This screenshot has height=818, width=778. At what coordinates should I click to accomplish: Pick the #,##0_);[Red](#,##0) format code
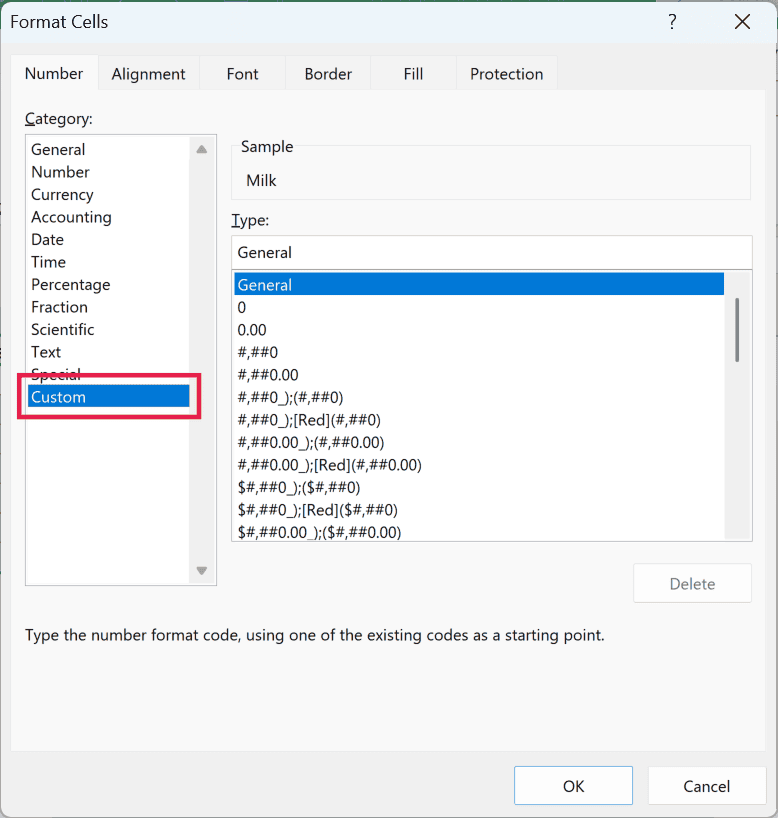pos(479,419)
